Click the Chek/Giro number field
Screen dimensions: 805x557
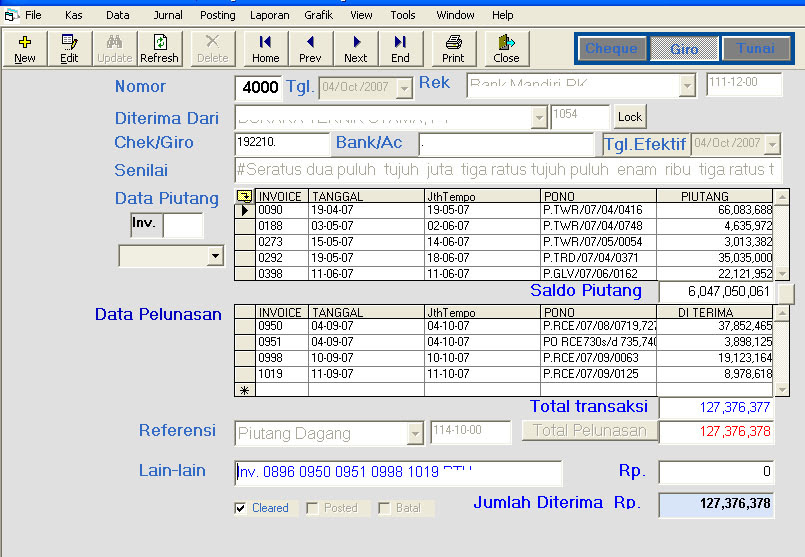282,144
